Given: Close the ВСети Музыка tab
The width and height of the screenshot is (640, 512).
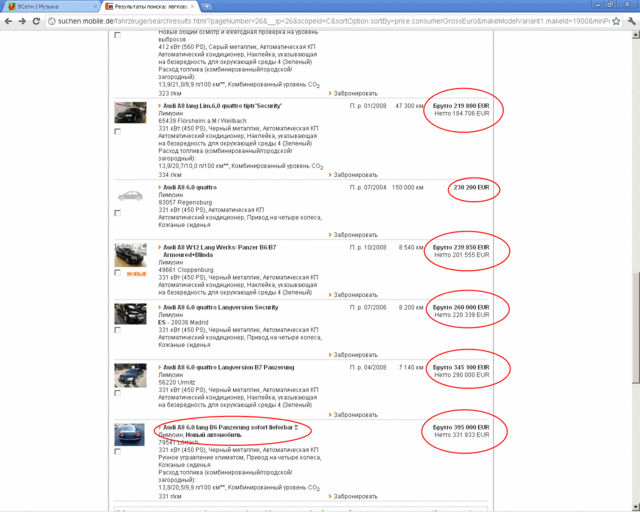Looking at the screenshot, I should [x=96, y=7].
